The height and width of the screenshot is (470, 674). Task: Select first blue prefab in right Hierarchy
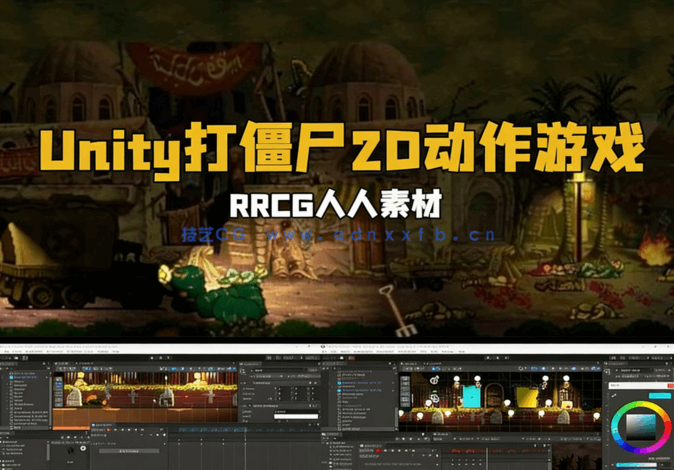pyautogui.click(x=361, y=383)
